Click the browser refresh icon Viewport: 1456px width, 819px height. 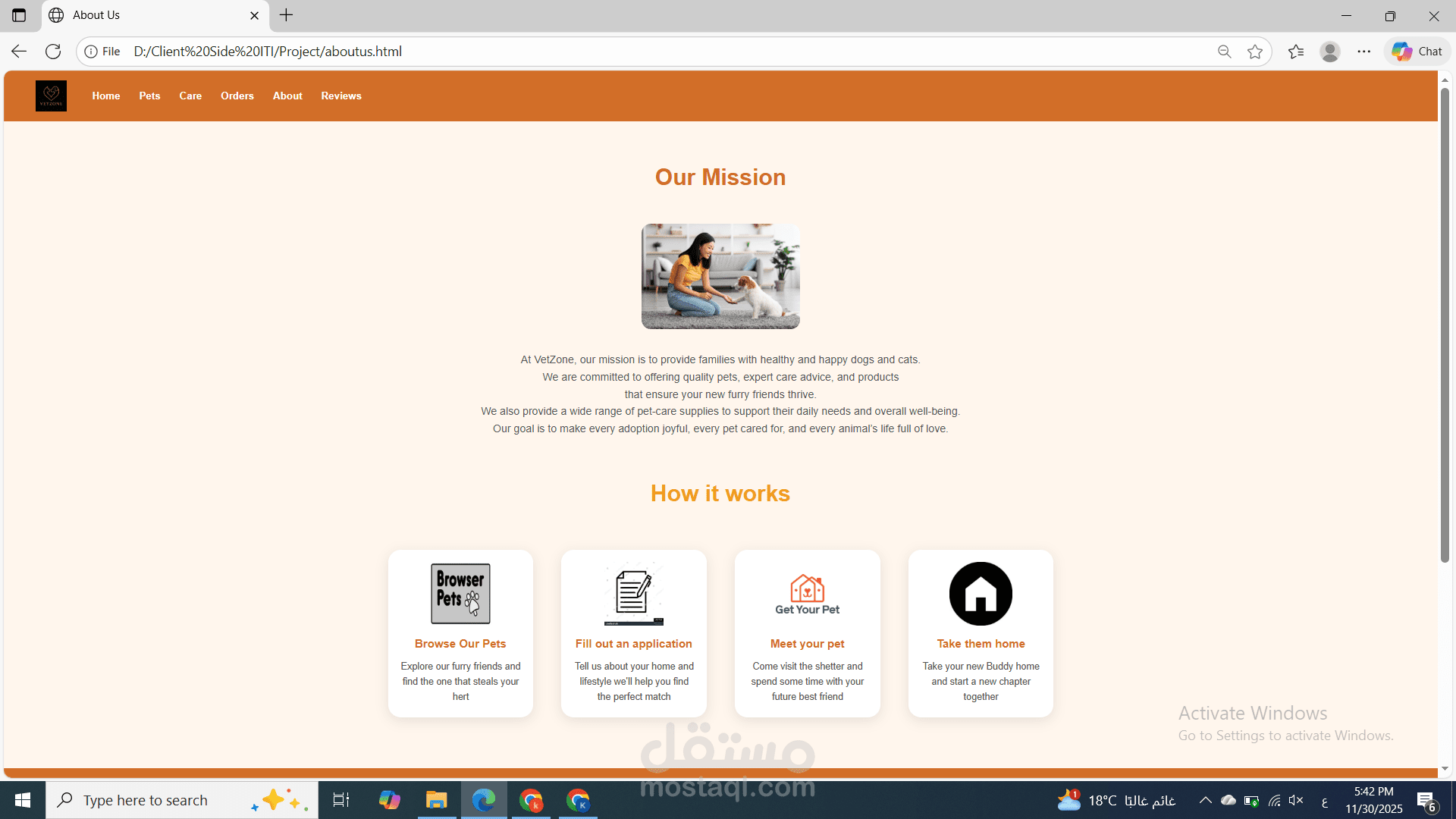click(53, 52)
